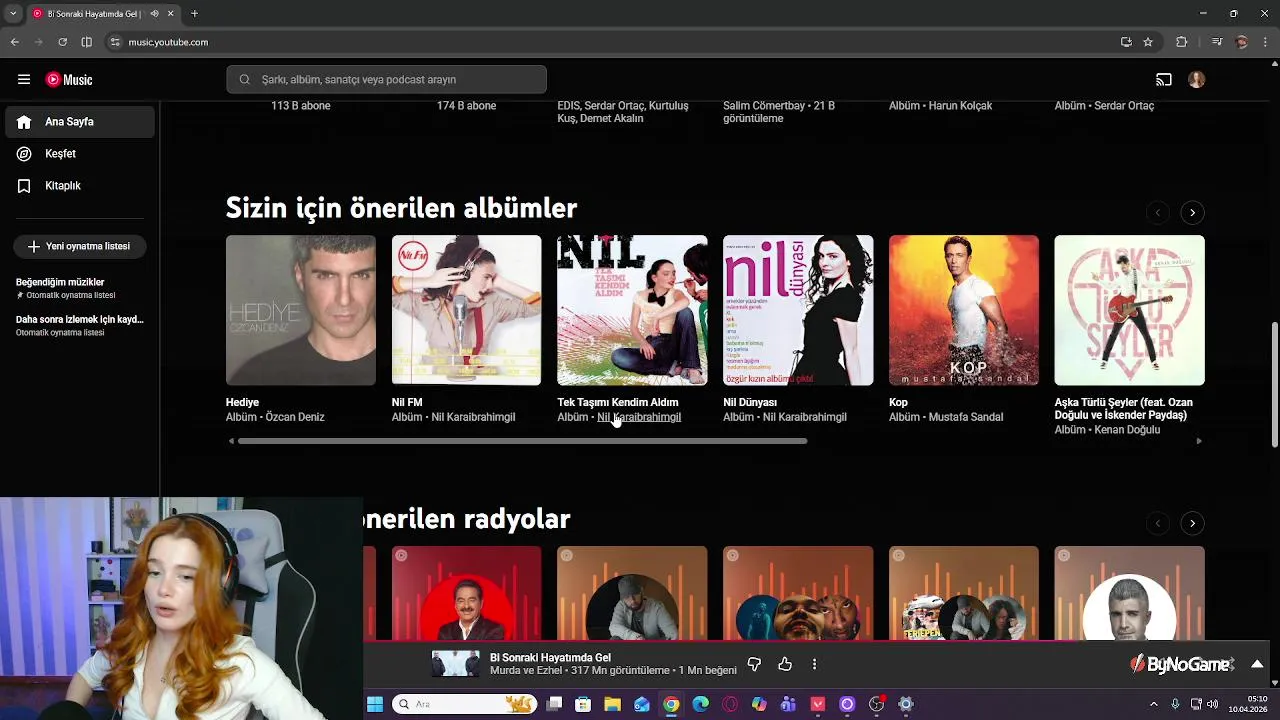This screenshot has height=720, width=1280.
Task: Click the Hediye album title
Action: (x=242, y=402)
